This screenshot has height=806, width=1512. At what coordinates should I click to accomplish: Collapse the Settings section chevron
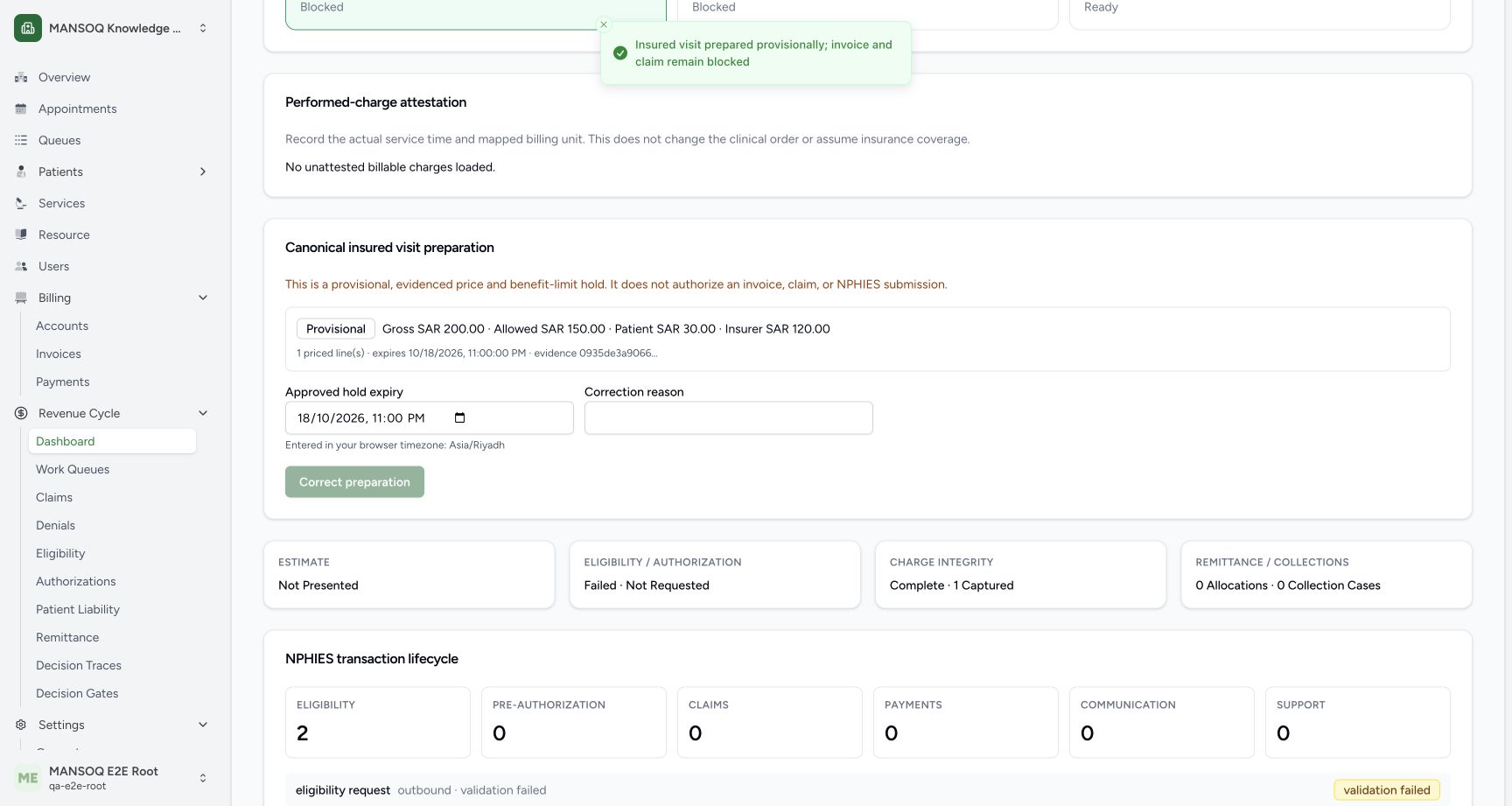tap(203, 725)
